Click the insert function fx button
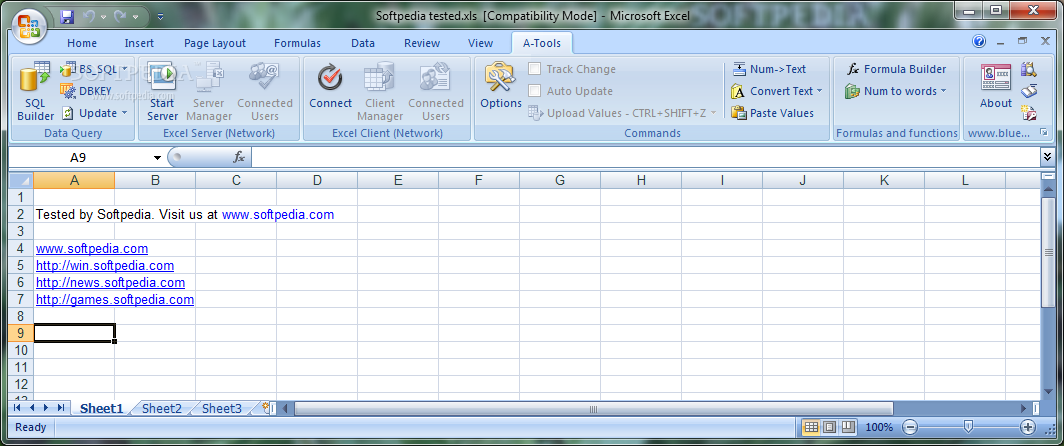 (239, 157)
